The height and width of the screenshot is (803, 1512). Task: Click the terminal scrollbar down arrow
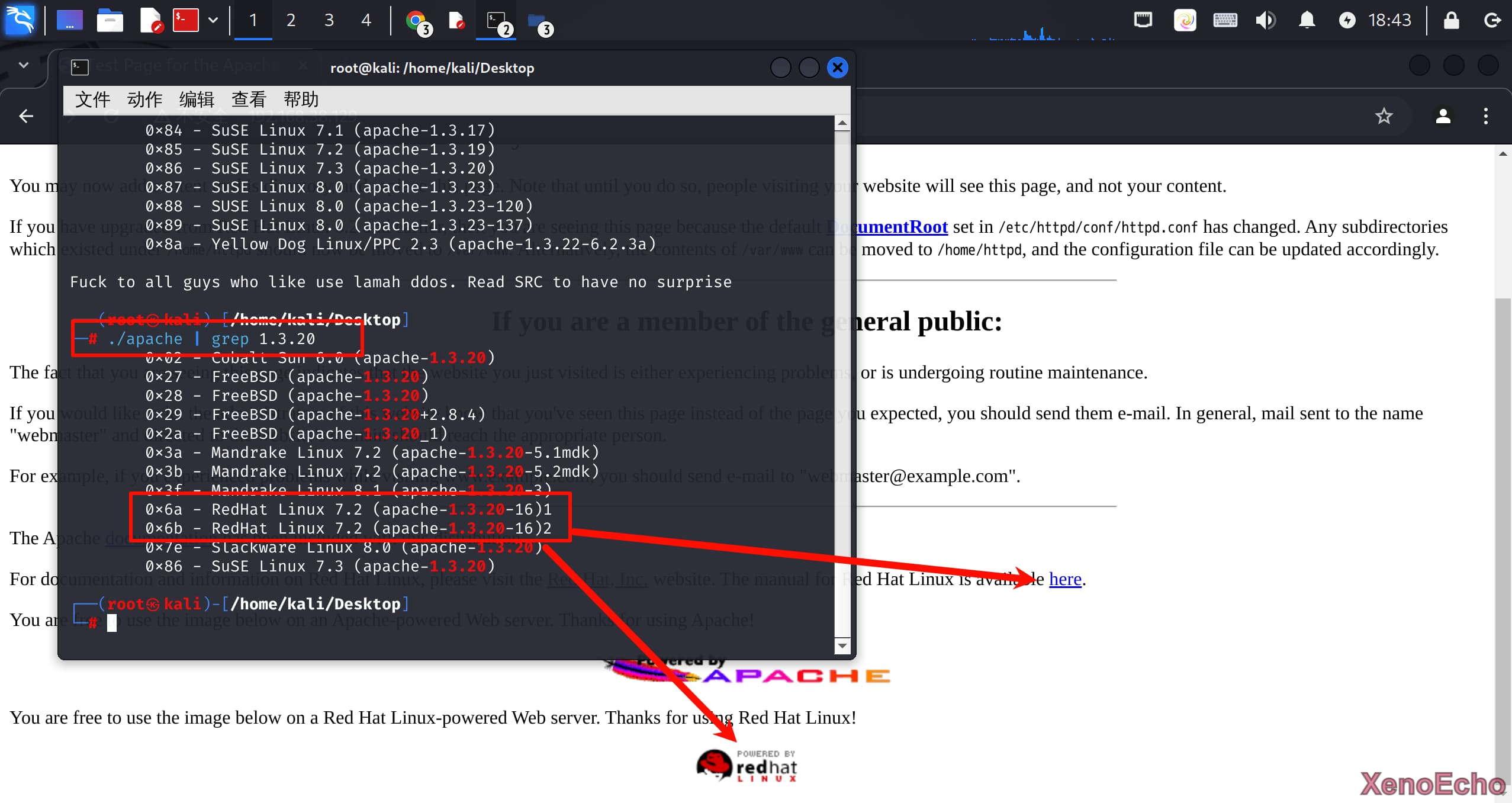pos(842,645)
